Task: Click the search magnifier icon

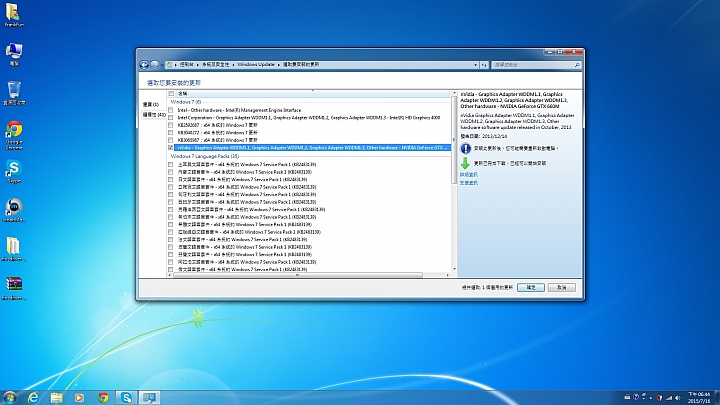Action: tap(577, 65)
